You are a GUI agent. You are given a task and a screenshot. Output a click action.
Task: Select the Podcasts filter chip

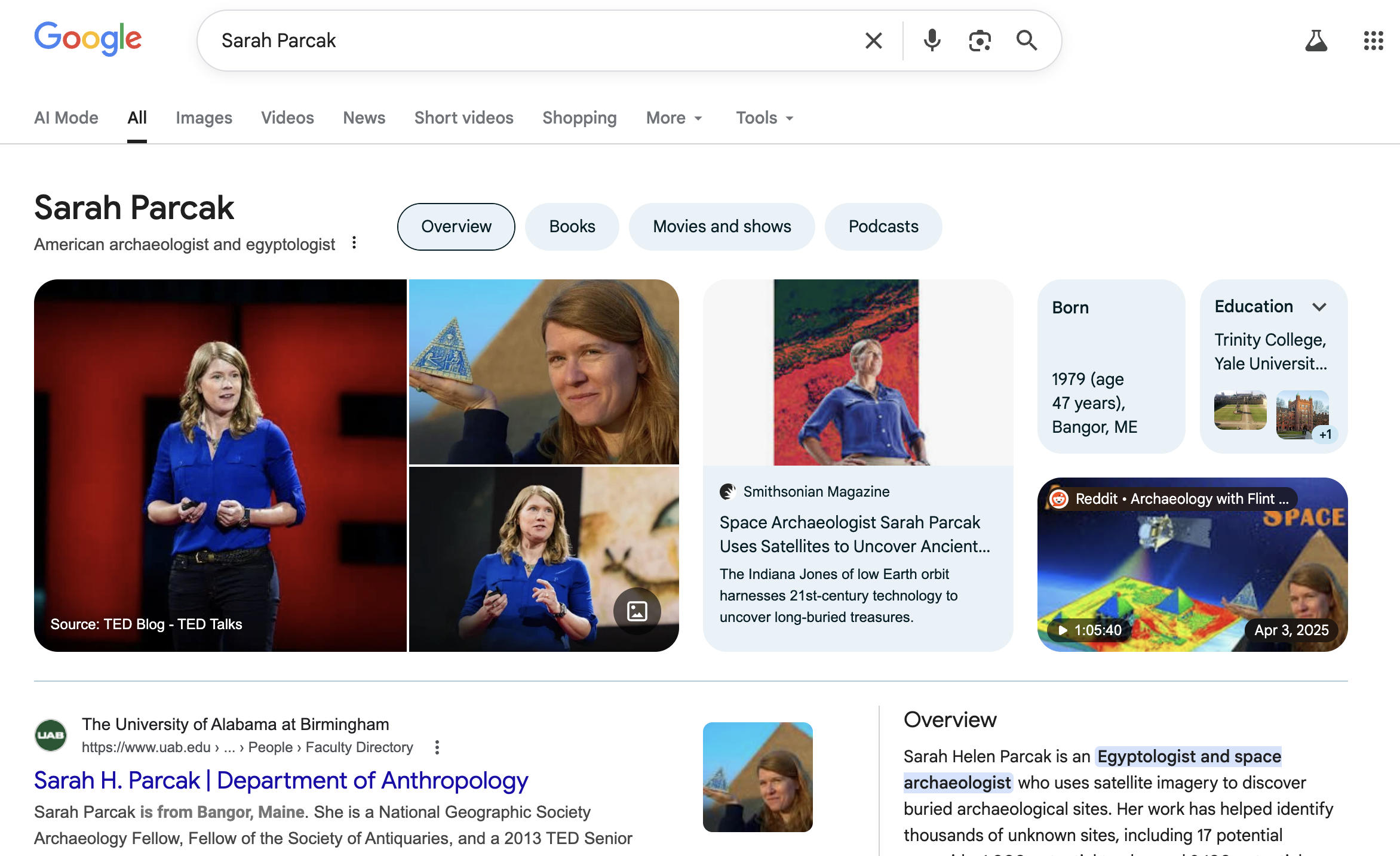pyautogui.click(x=883, y=227)
